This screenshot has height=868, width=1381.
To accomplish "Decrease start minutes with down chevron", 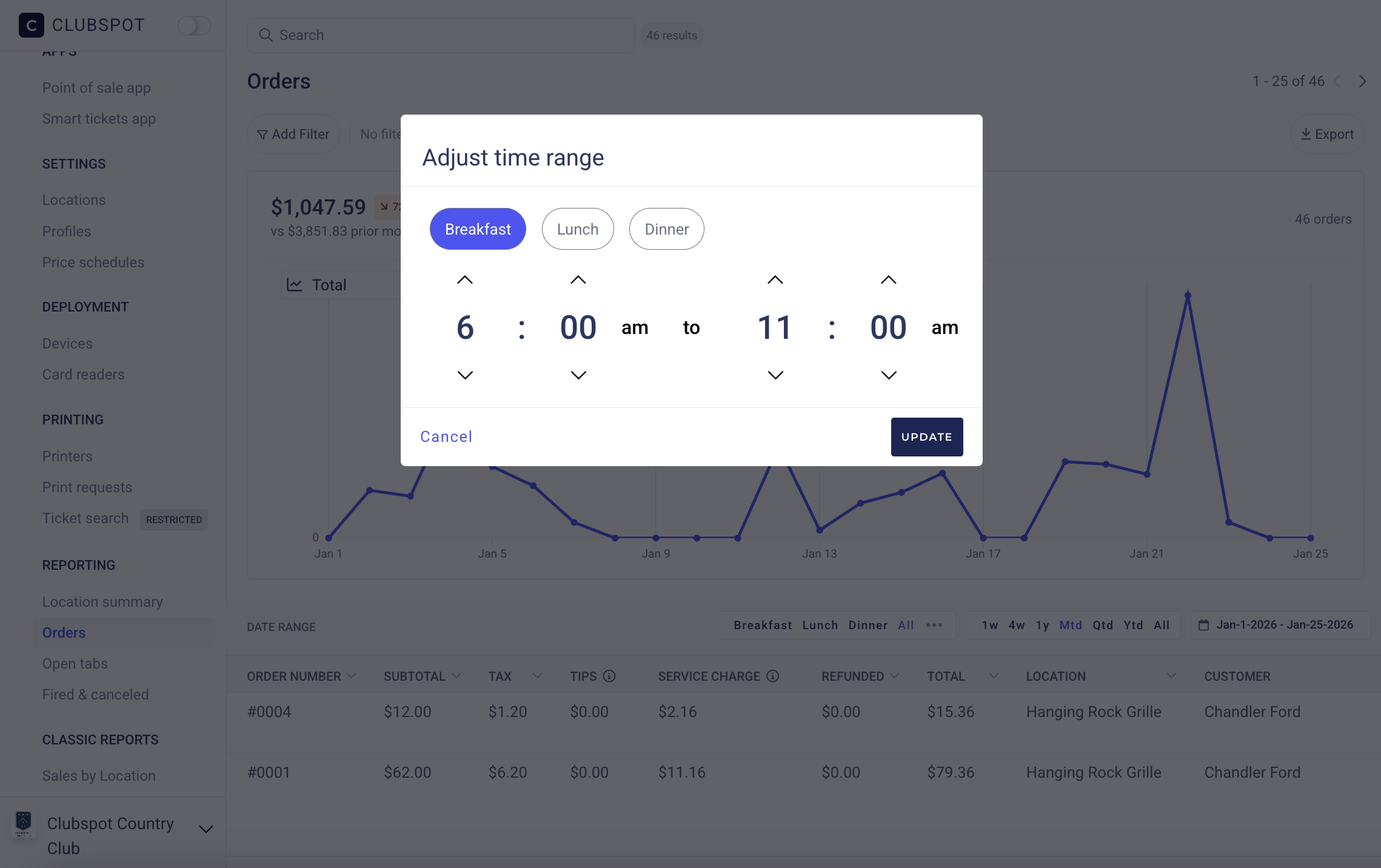I will click(578, 375).
